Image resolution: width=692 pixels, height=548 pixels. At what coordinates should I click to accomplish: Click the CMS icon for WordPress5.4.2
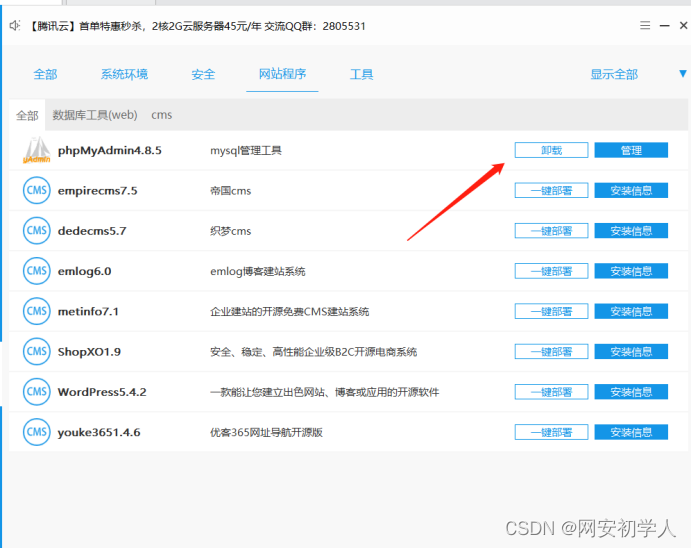pyautogui.click(x=37, y=392)
